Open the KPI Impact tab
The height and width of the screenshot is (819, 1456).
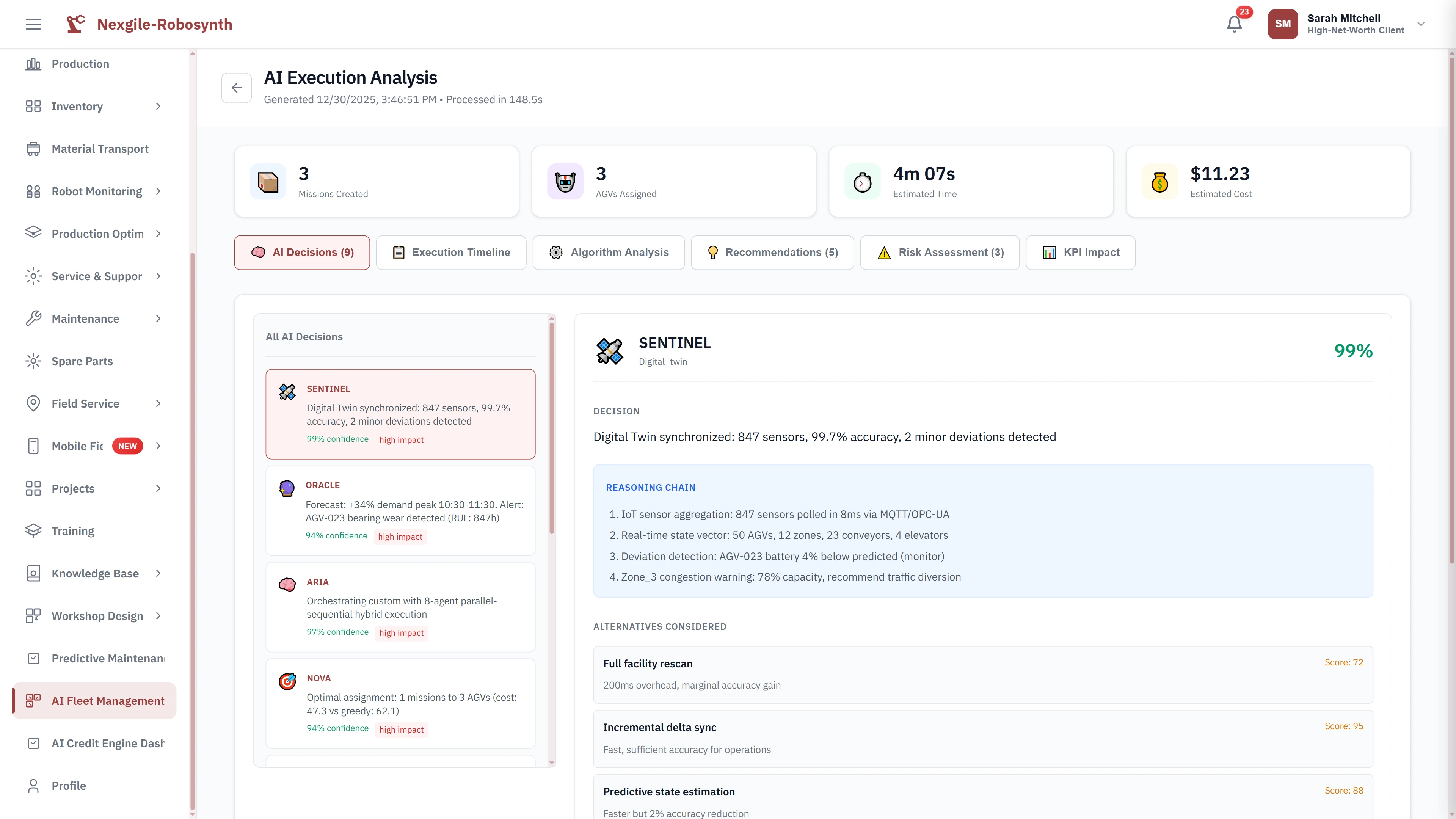point(1080,252)
